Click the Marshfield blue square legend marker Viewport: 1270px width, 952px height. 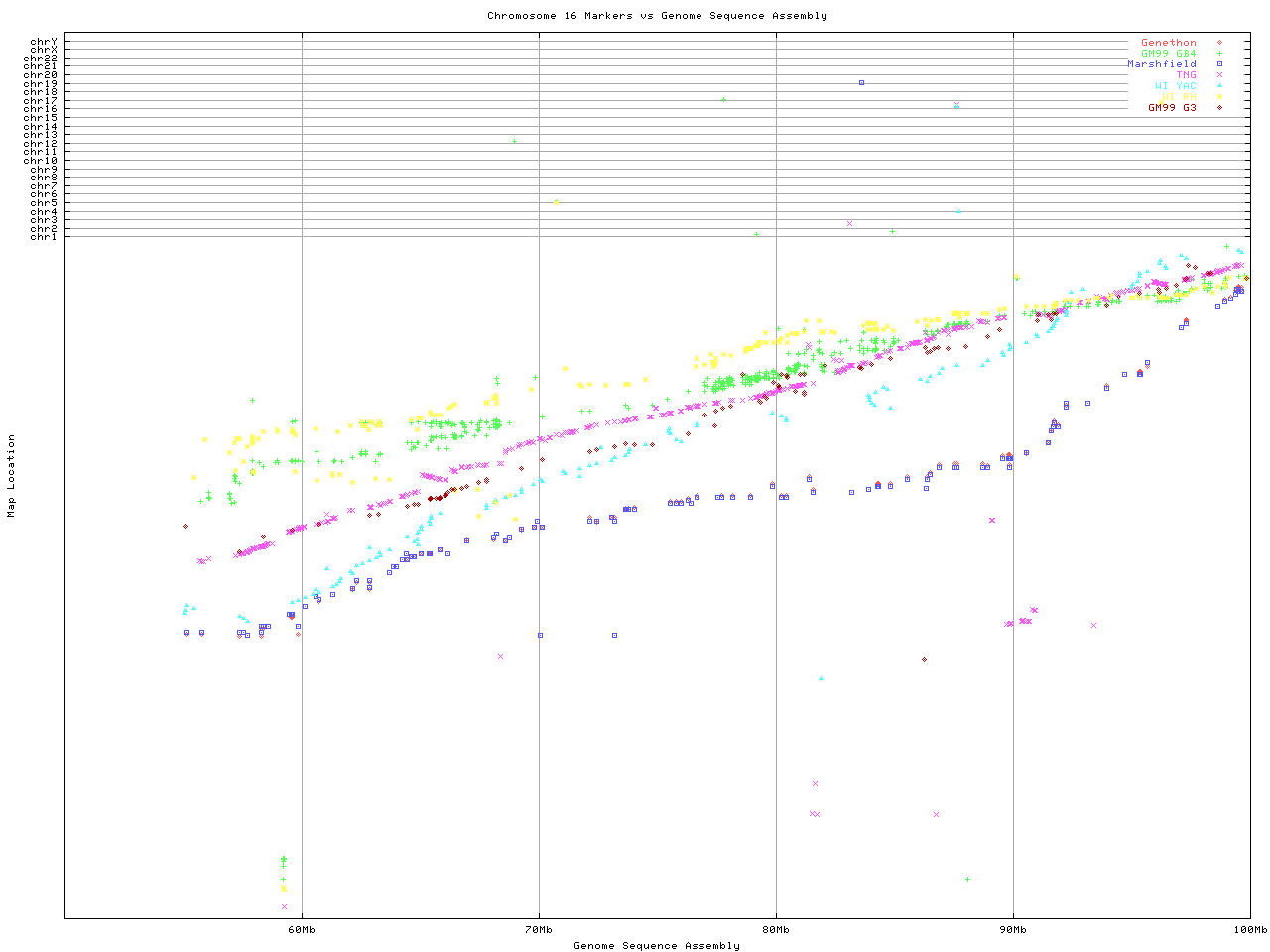coord(1219,64)
